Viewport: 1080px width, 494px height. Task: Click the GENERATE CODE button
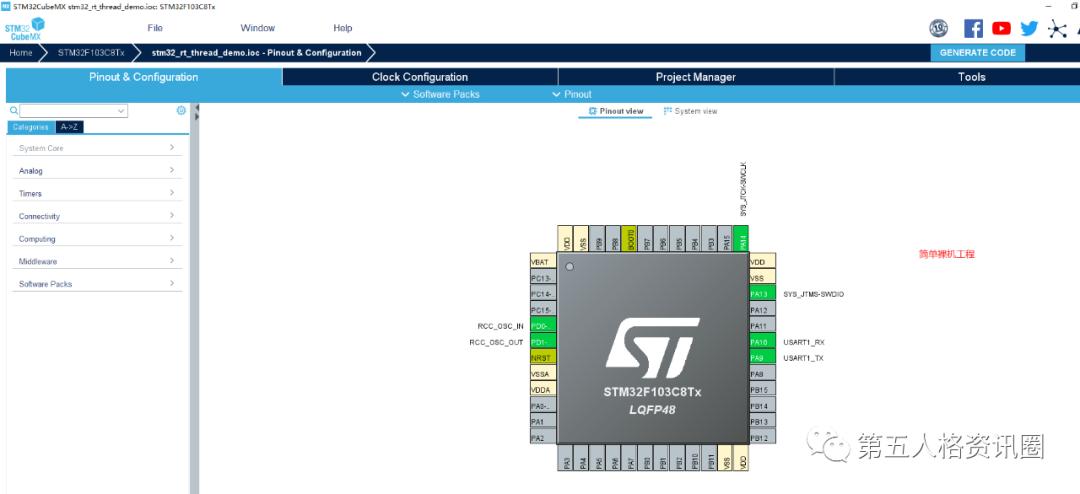pyautogui.click(x=977, y=52)
